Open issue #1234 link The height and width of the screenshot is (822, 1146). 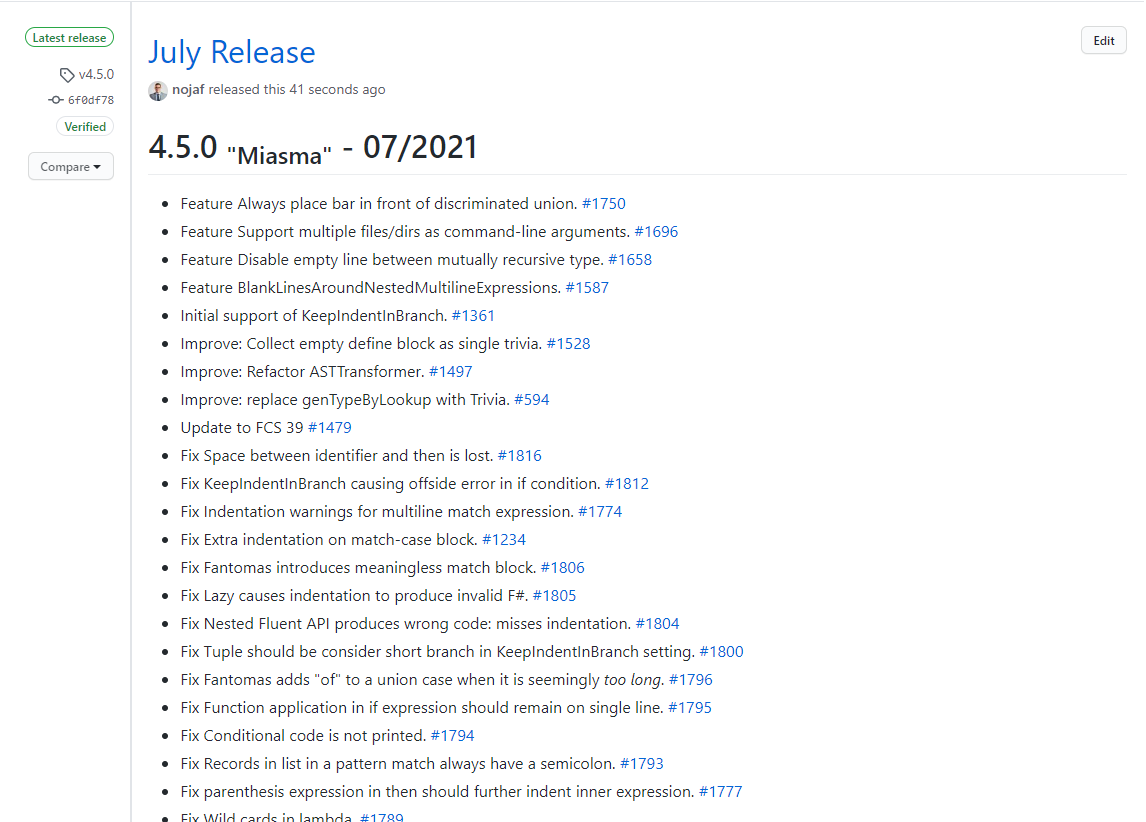504,540
